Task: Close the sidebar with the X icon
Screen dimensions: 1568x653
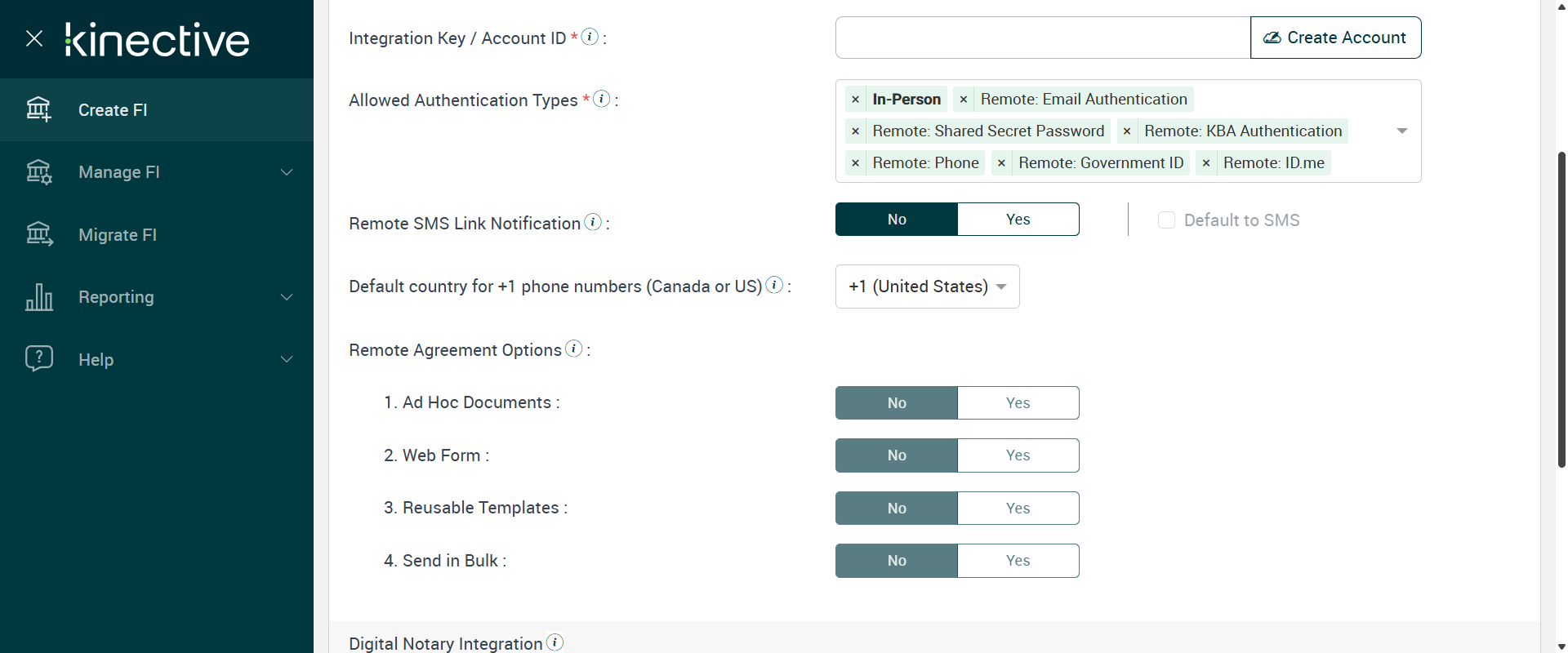Action: point(34,38)
